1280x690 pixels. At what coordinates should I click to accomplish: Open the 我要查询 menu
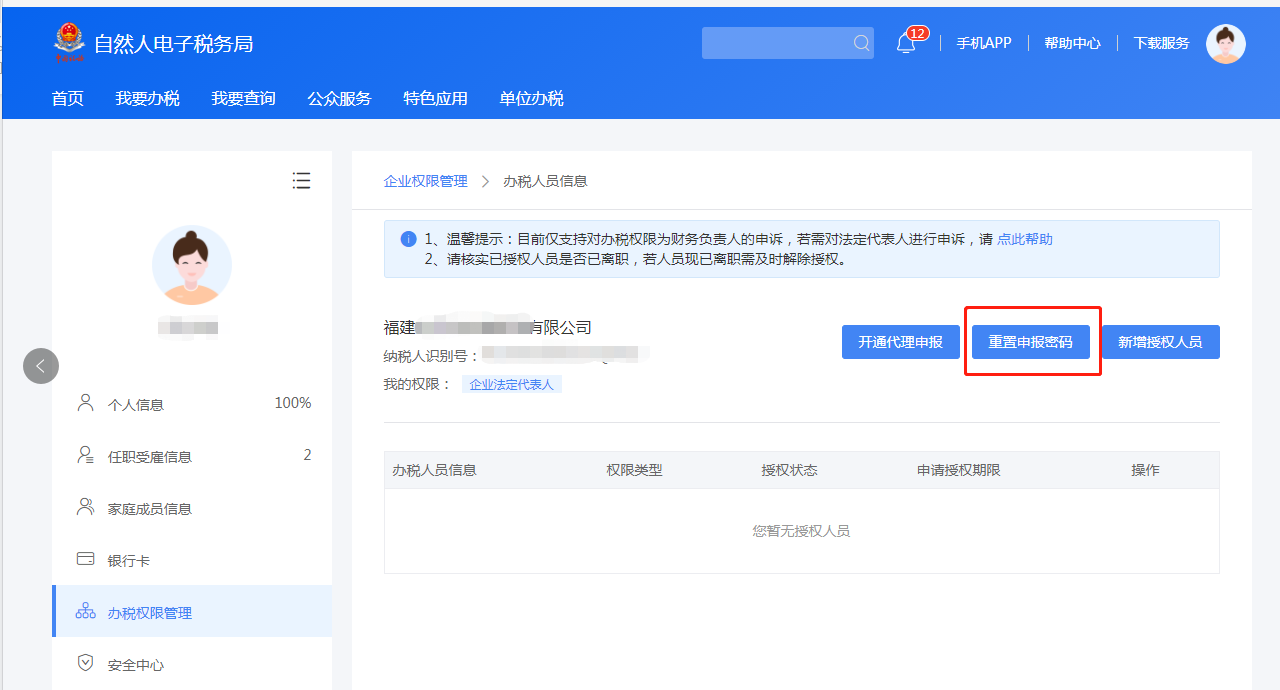[243, 98]
